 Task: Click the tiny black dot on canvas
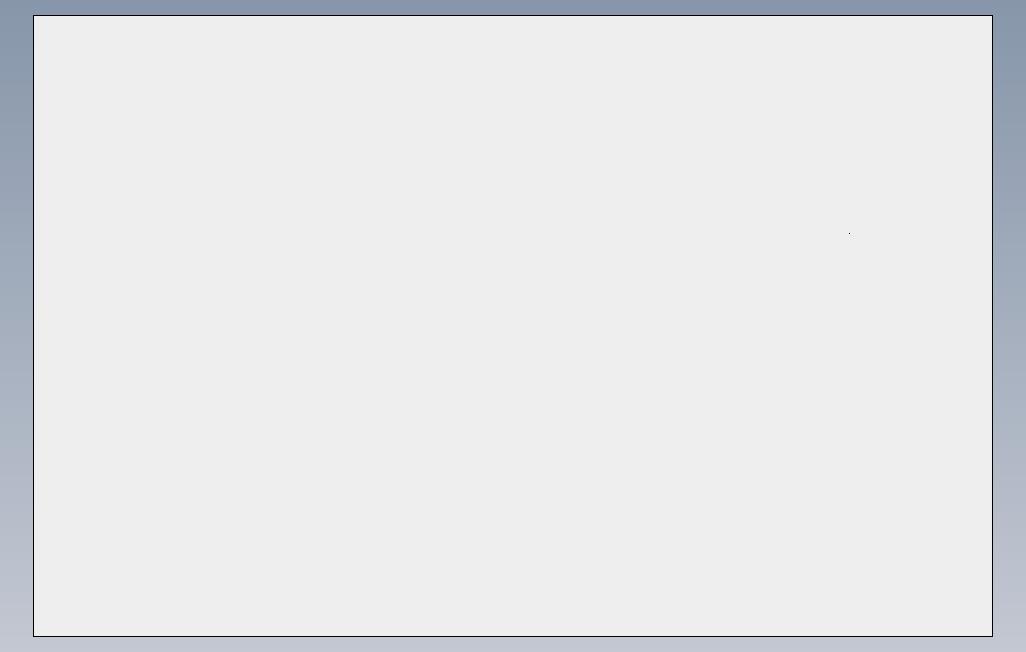(x=849, y=234)
